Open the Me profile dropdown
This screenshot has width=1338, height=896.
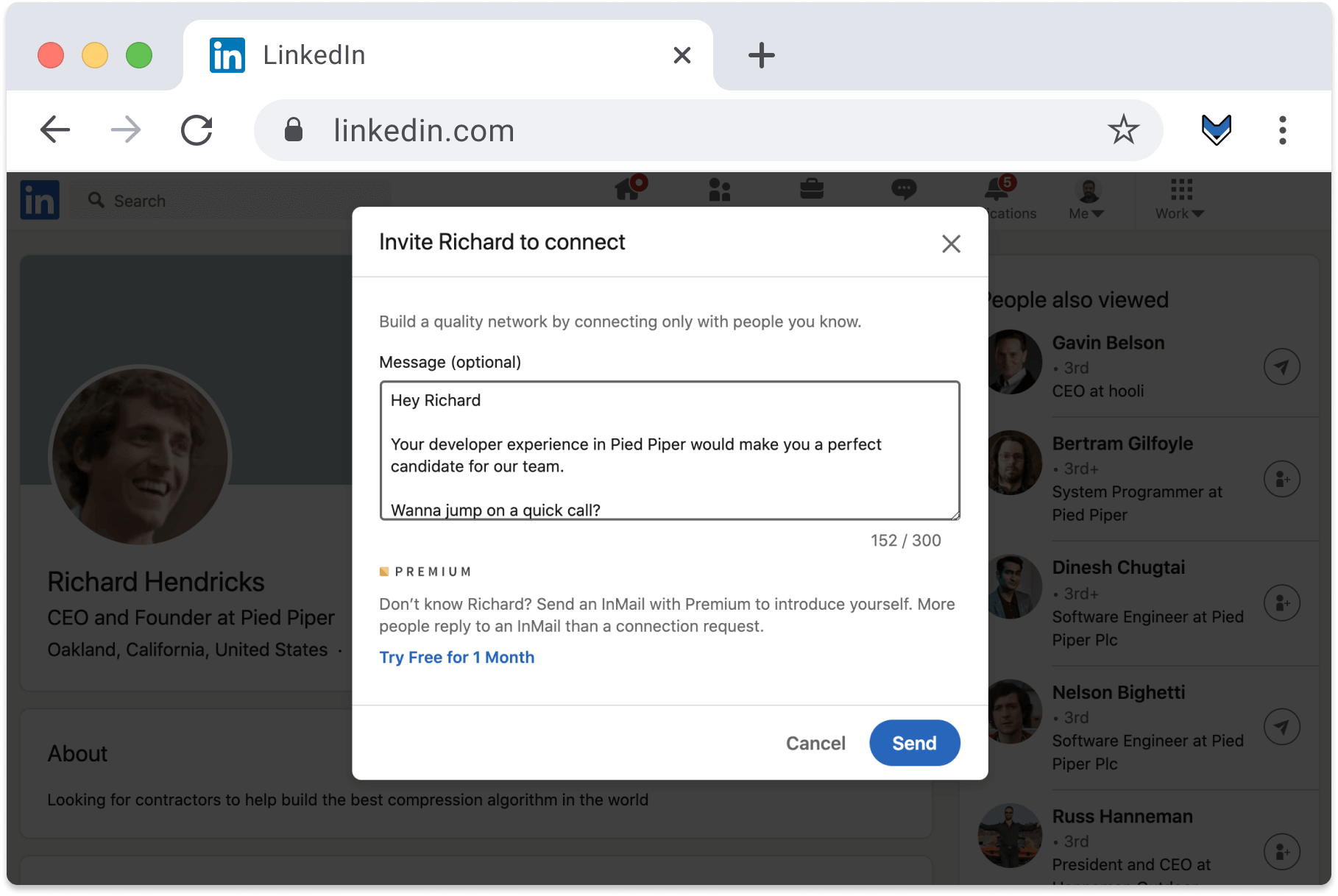pyautogui.click(x=1087, y=200)
